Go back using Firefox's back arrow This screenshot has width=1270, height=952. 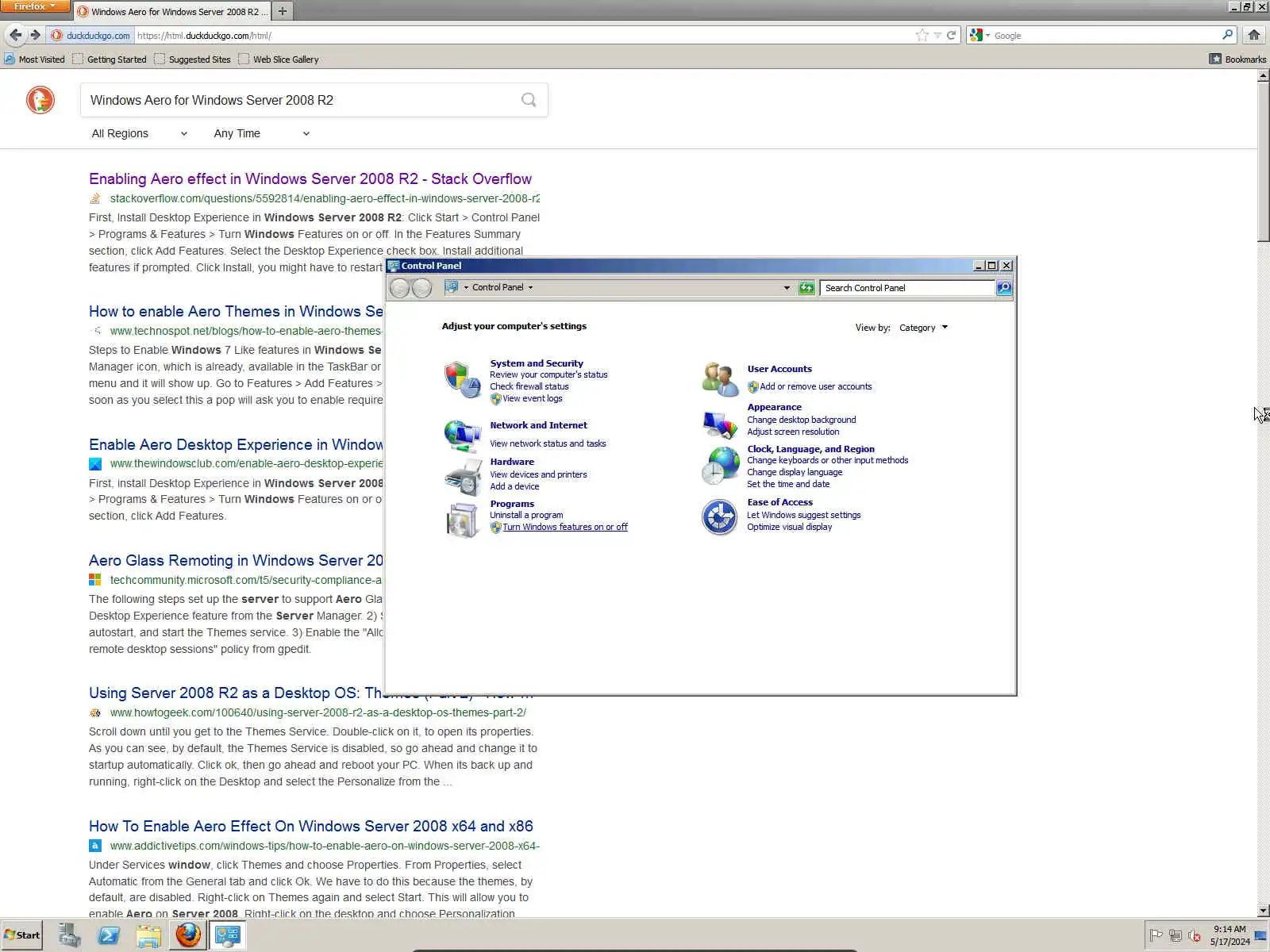(15, 35)
